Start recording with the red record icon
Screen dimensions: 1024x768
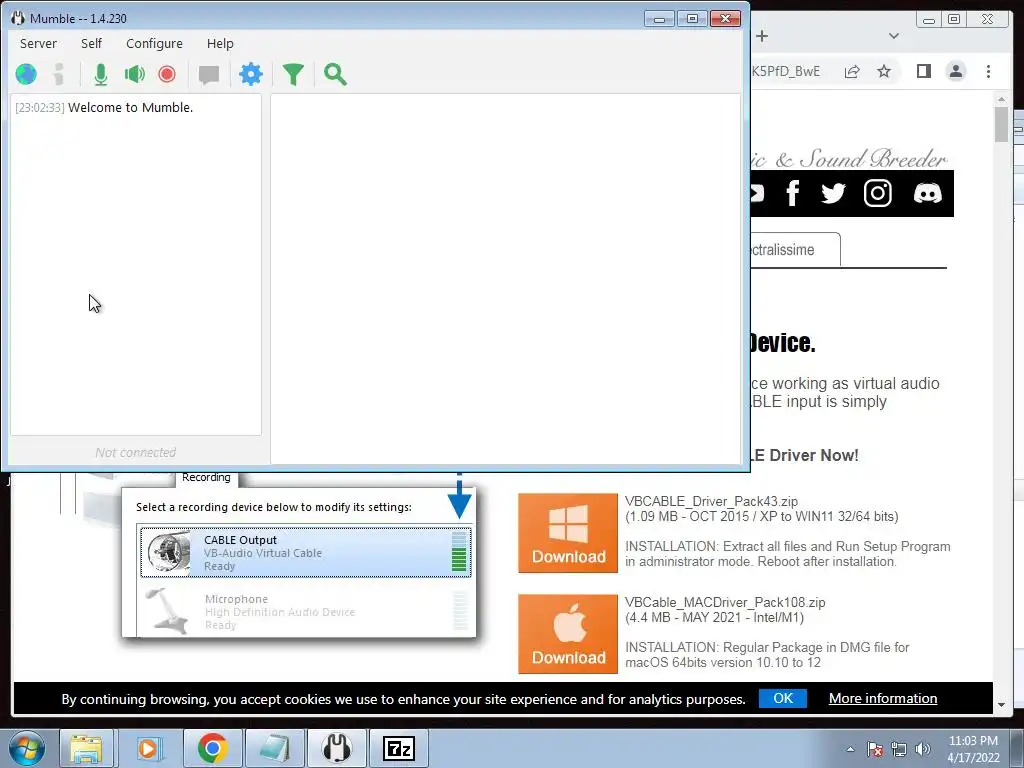point(167,74)
